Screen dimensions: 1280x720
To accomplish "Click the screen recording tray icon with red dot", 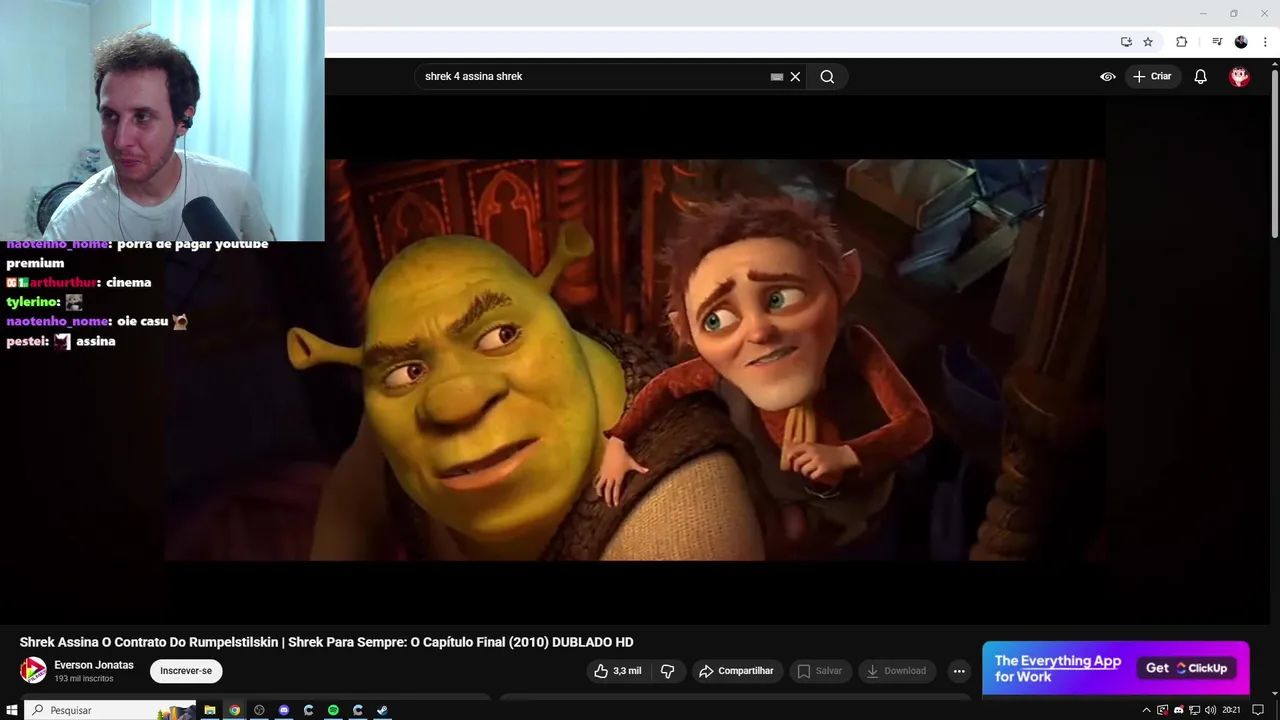I will (x=1163, y=710).
